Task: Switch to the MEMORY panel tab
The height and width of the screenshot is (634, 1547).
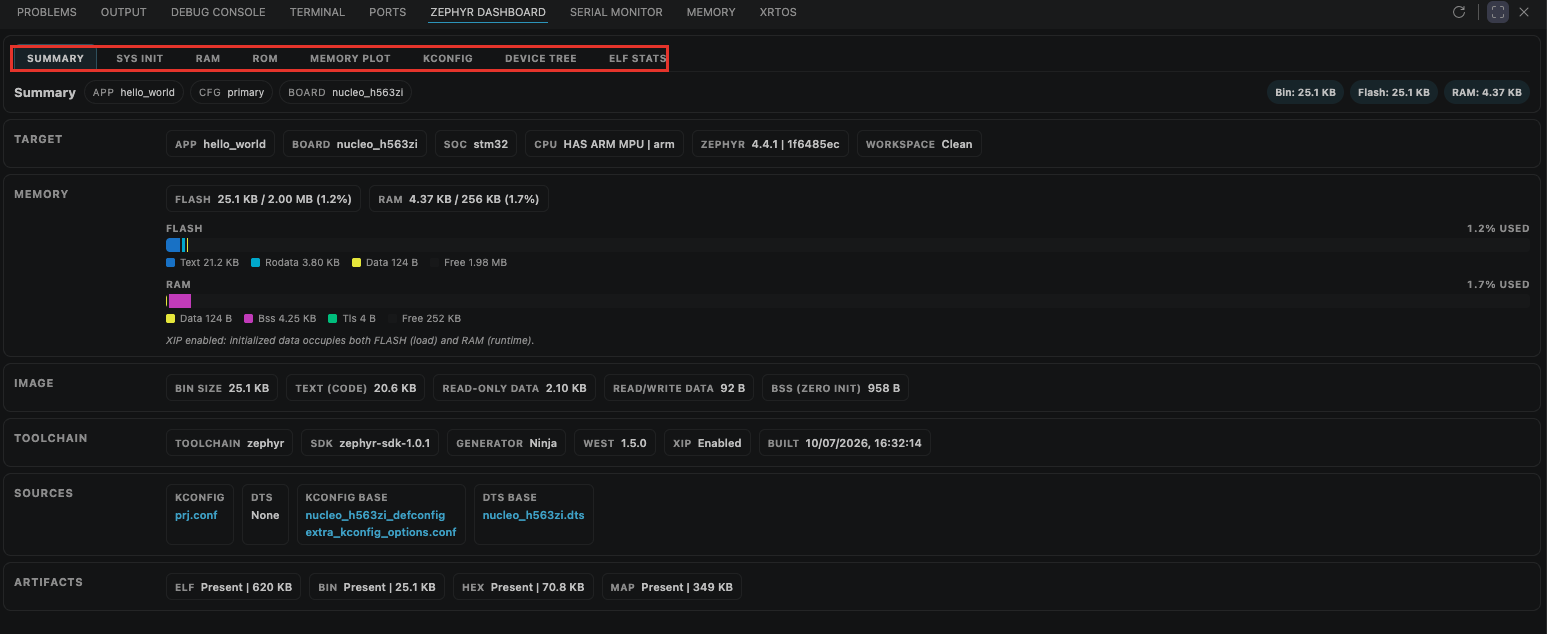Action: [x=711, y=12]
